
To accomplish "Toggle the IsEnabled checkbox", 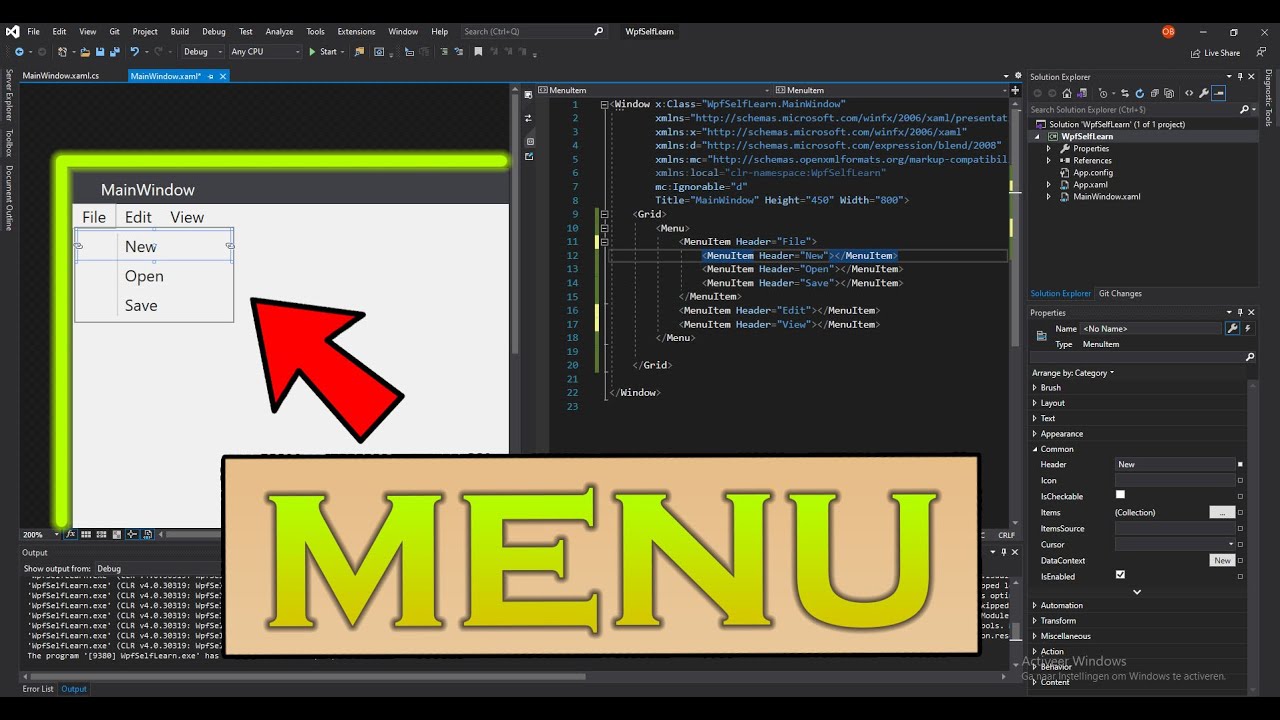I will [1120, 575].
